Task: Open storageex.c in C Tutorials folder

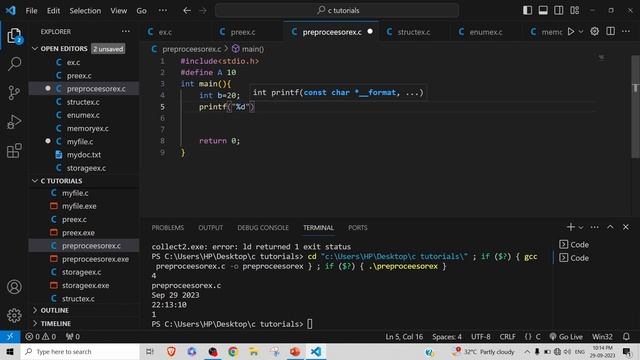Action: pos(84,272)
